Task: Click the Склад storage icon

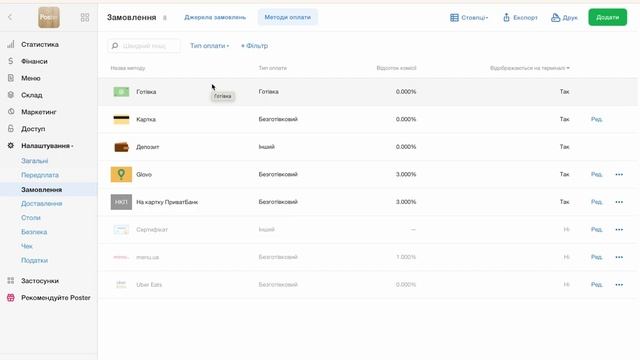Action: pos(11,95)
